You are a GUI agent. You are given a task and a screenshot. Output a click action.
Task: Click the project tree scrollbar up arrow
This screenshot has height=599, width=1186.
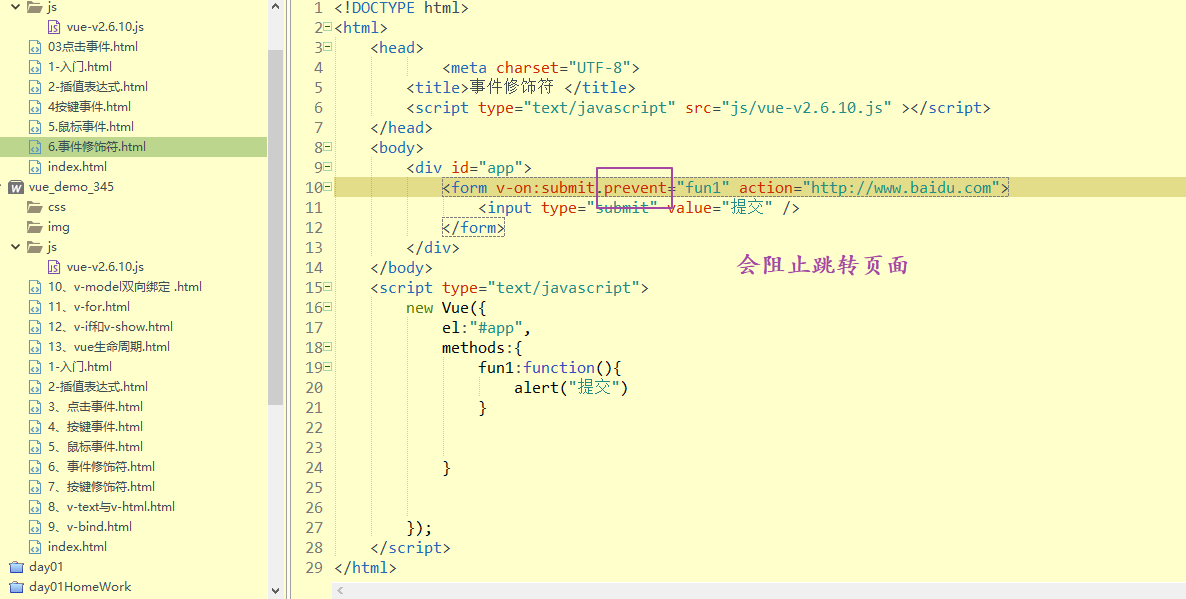coord(275,7)
